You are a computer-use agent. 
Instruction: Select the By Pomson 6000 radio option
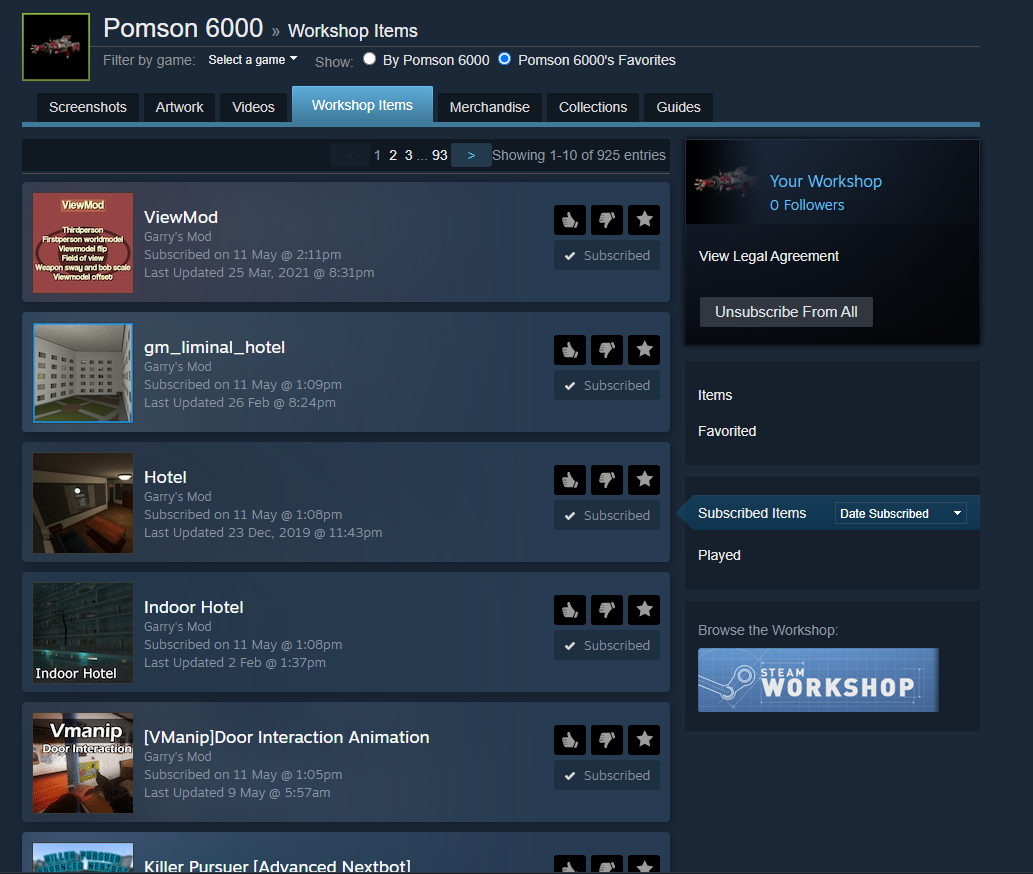coord(370,59)
